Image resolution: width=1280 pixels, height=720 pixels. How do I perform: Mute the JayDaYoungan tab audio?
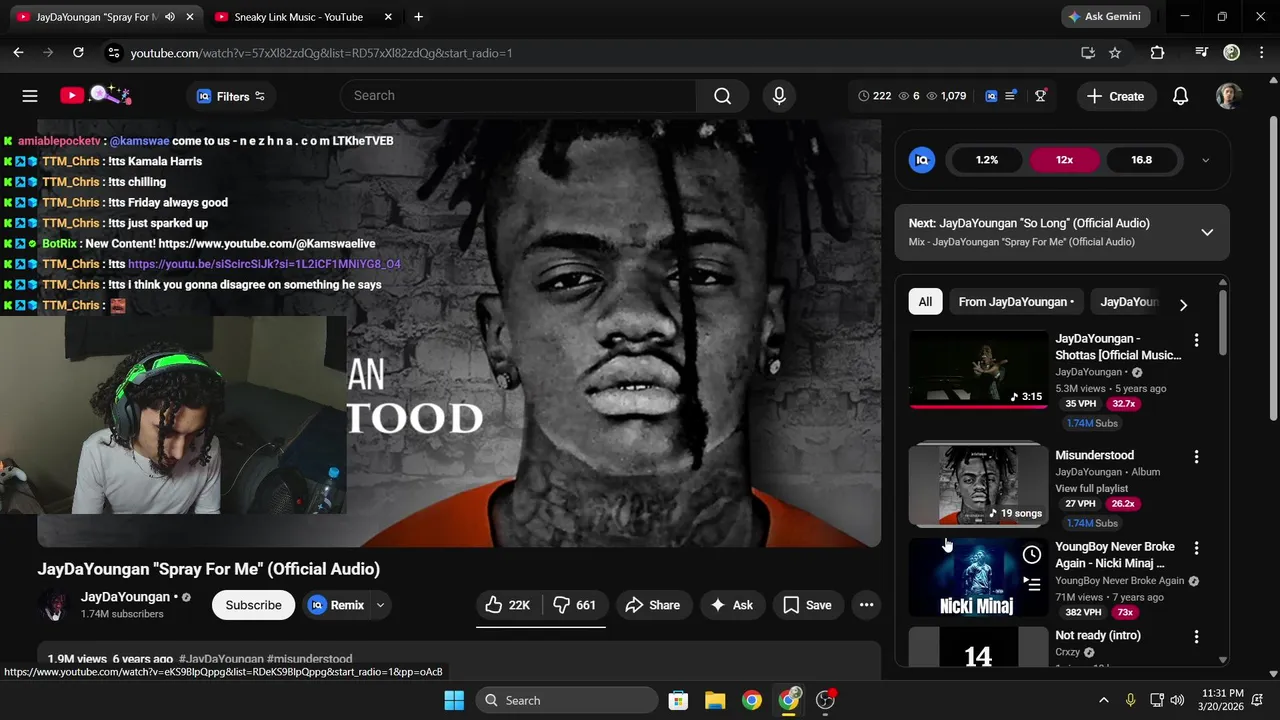[x=170, y=17]
